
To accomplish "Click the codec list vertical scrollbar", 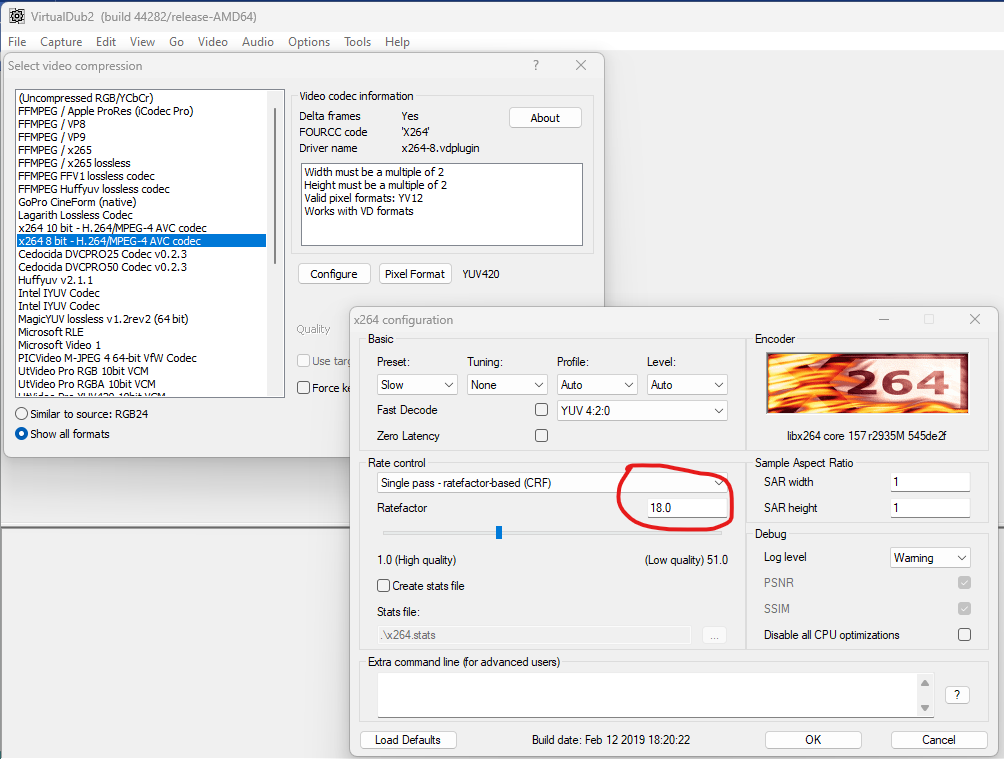I will coord(276,186).
